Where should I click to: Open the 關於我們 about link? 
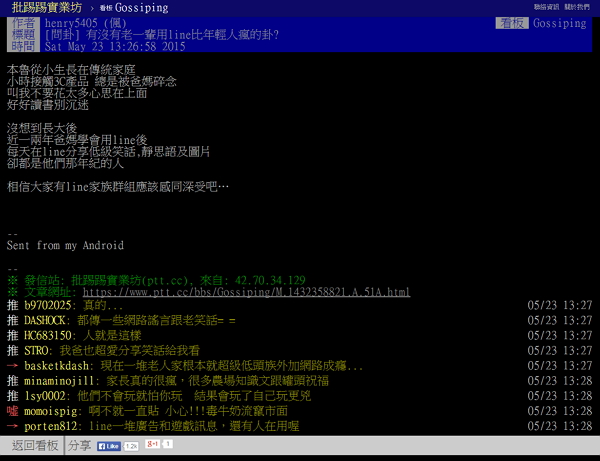(579, 7)
